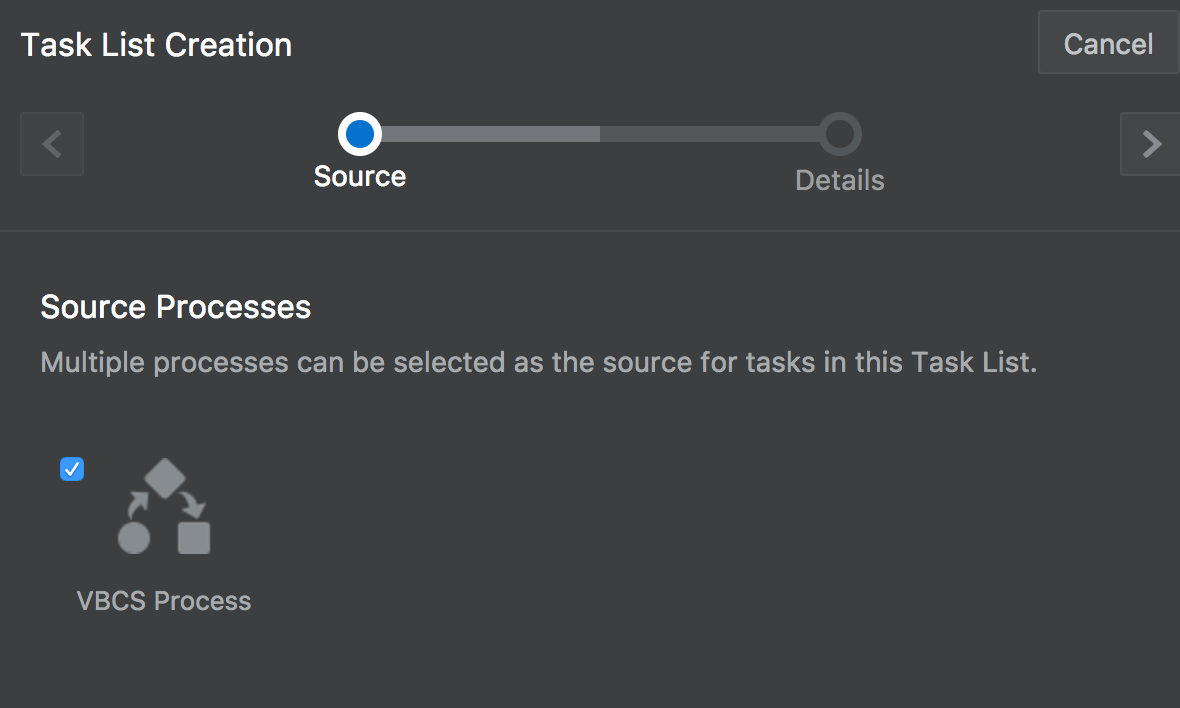
Task: Click the diamond shape in process icon
Action: coord(165,479)
